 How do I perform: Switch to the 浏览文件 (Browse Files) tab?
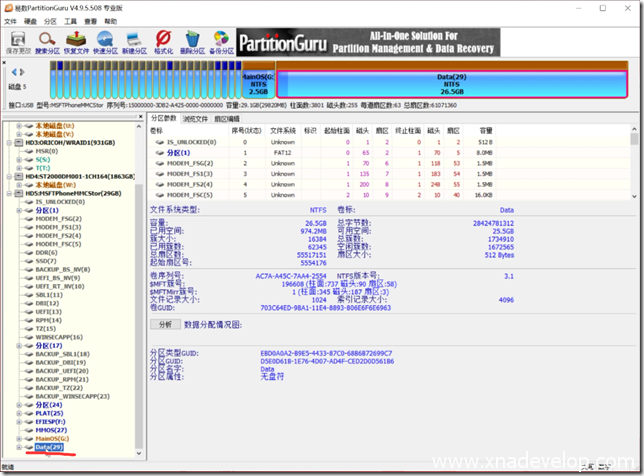194,118
